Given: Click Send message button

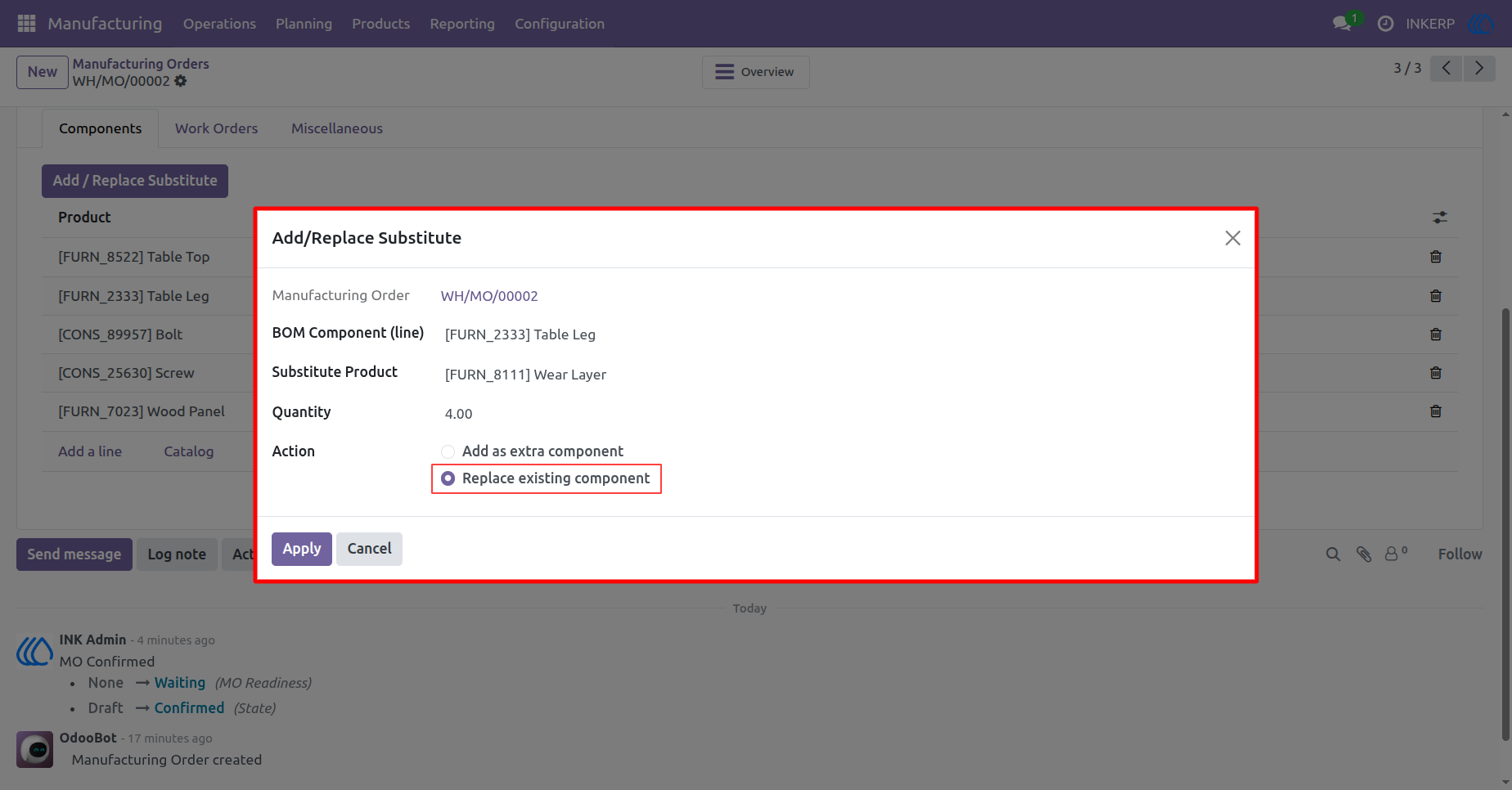Looking at the screenshot, I should point(74,554).
